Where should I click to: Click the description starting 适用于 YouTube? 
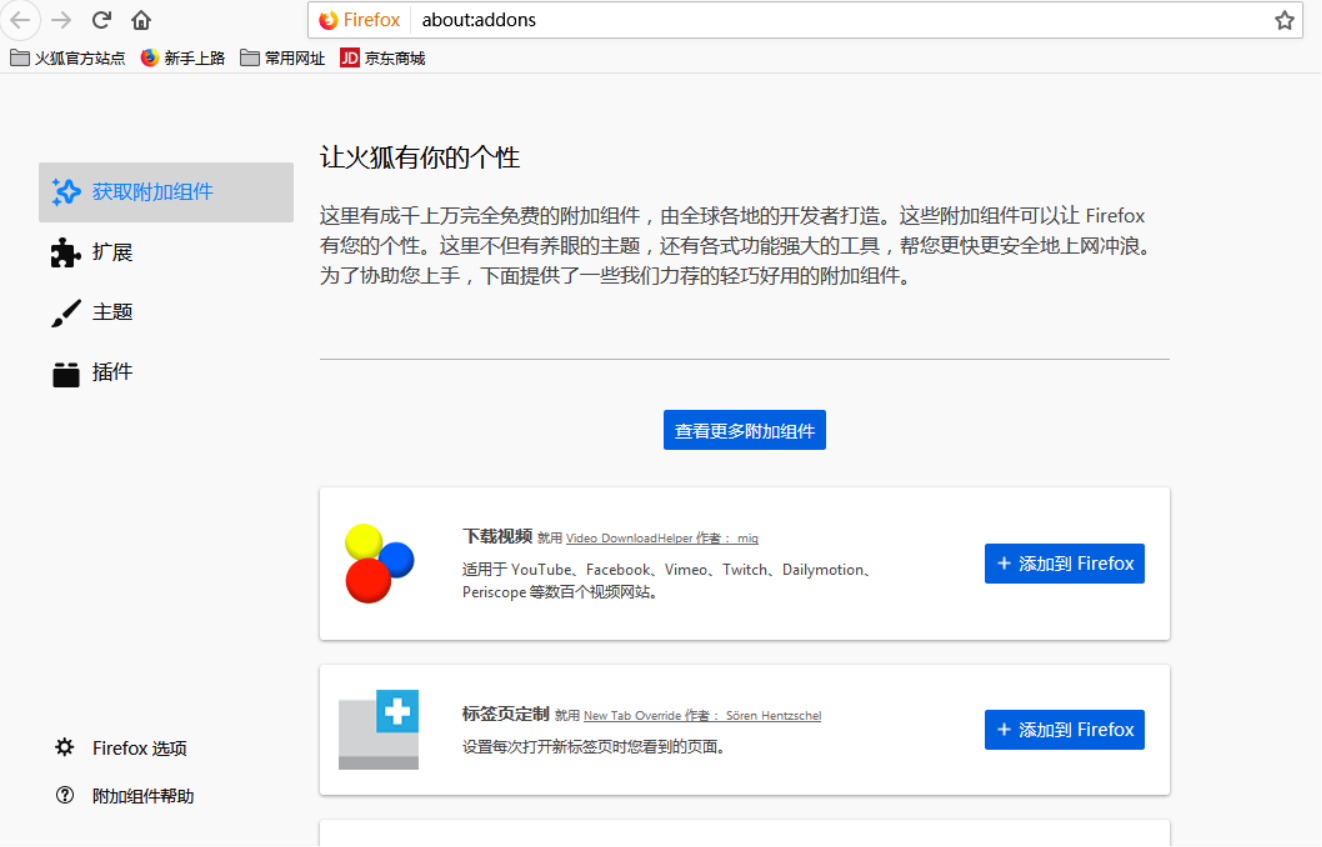(x=669, y=581)
